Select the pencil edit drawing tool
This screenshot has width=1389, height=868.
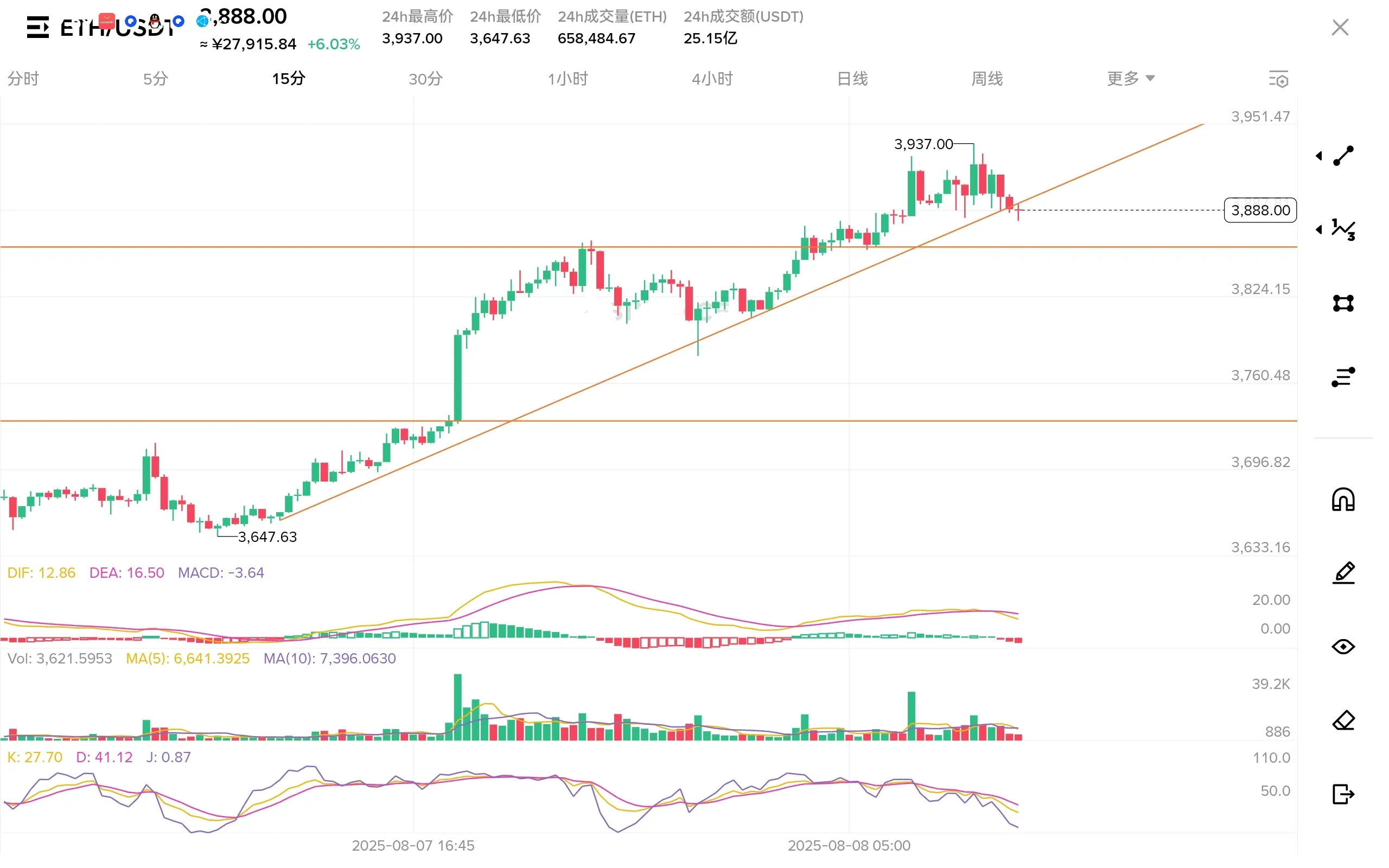coord(1343,573)
